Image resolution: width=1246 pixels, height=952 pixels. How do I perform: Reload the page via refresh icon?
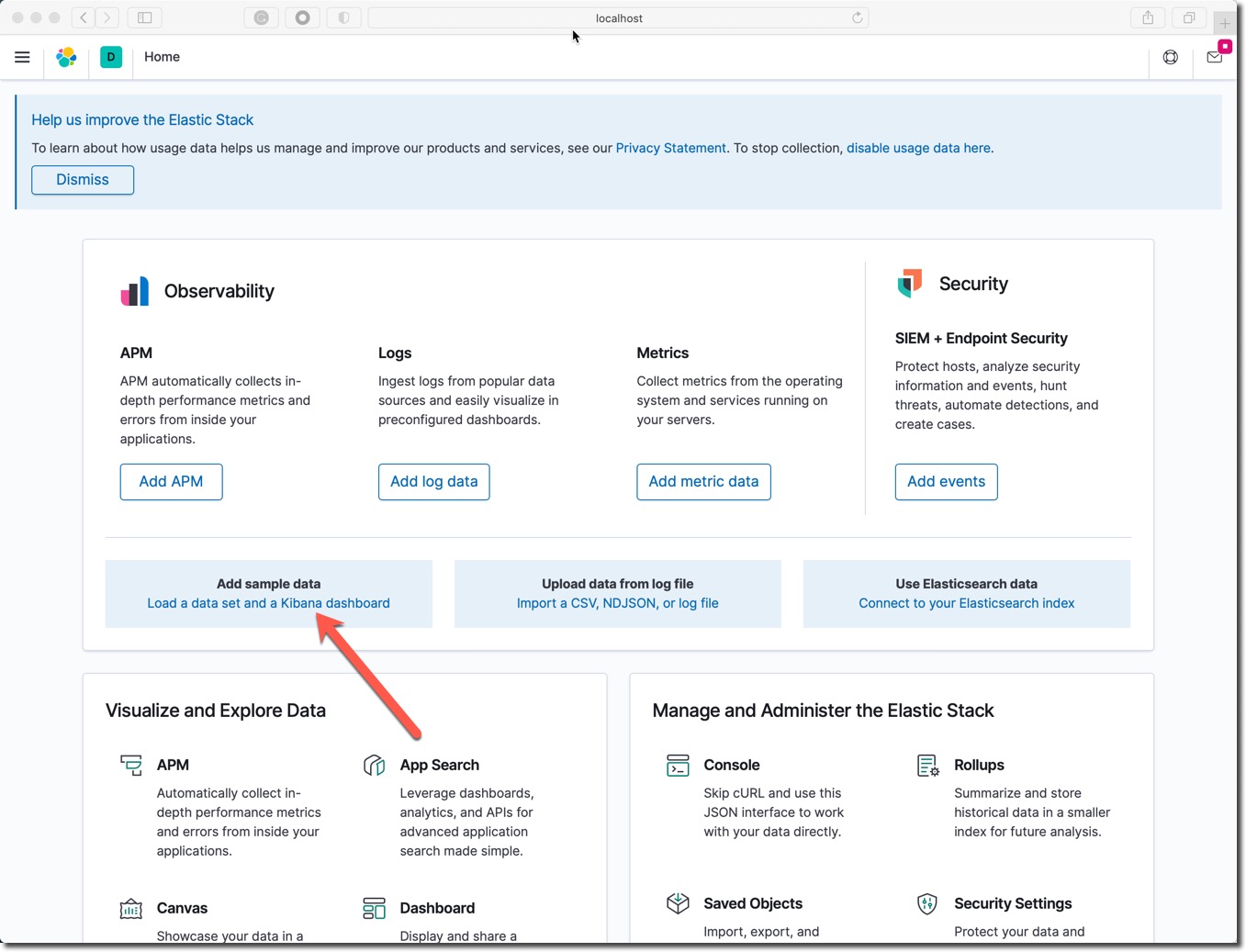coord(857,17)
